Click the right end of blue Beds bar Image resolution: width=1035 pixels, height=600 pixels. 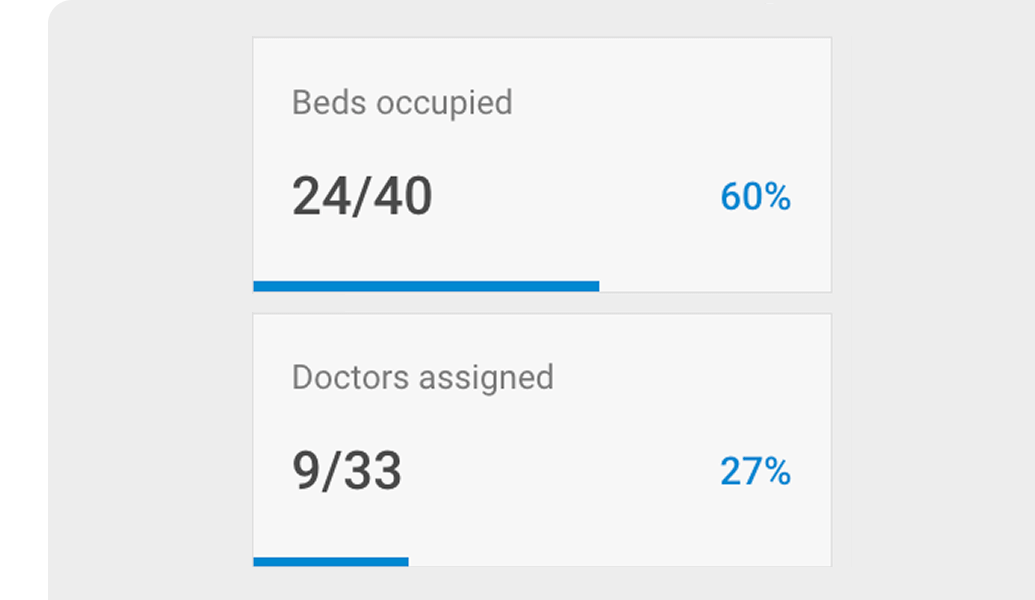click(x=594, y=286)
